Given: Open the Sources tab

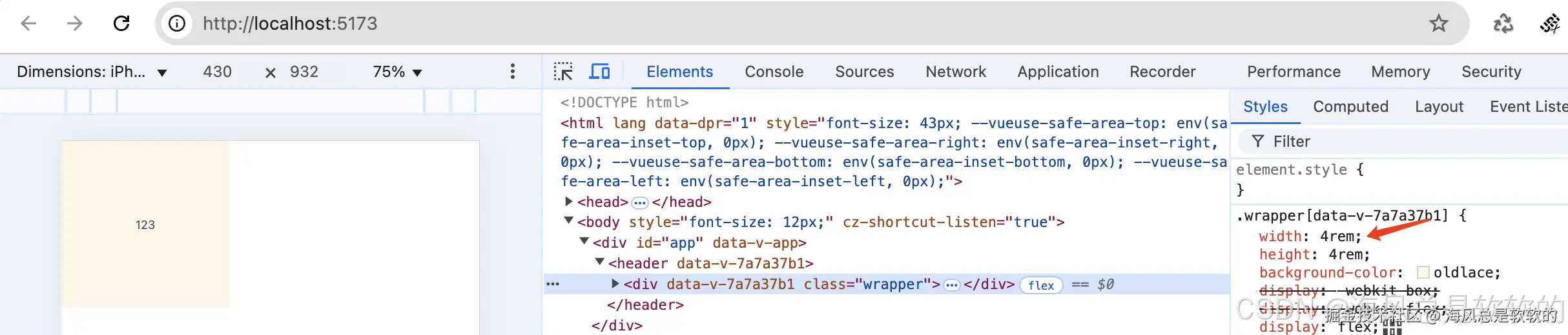Looking at the screenshot, I should [864, 72].
